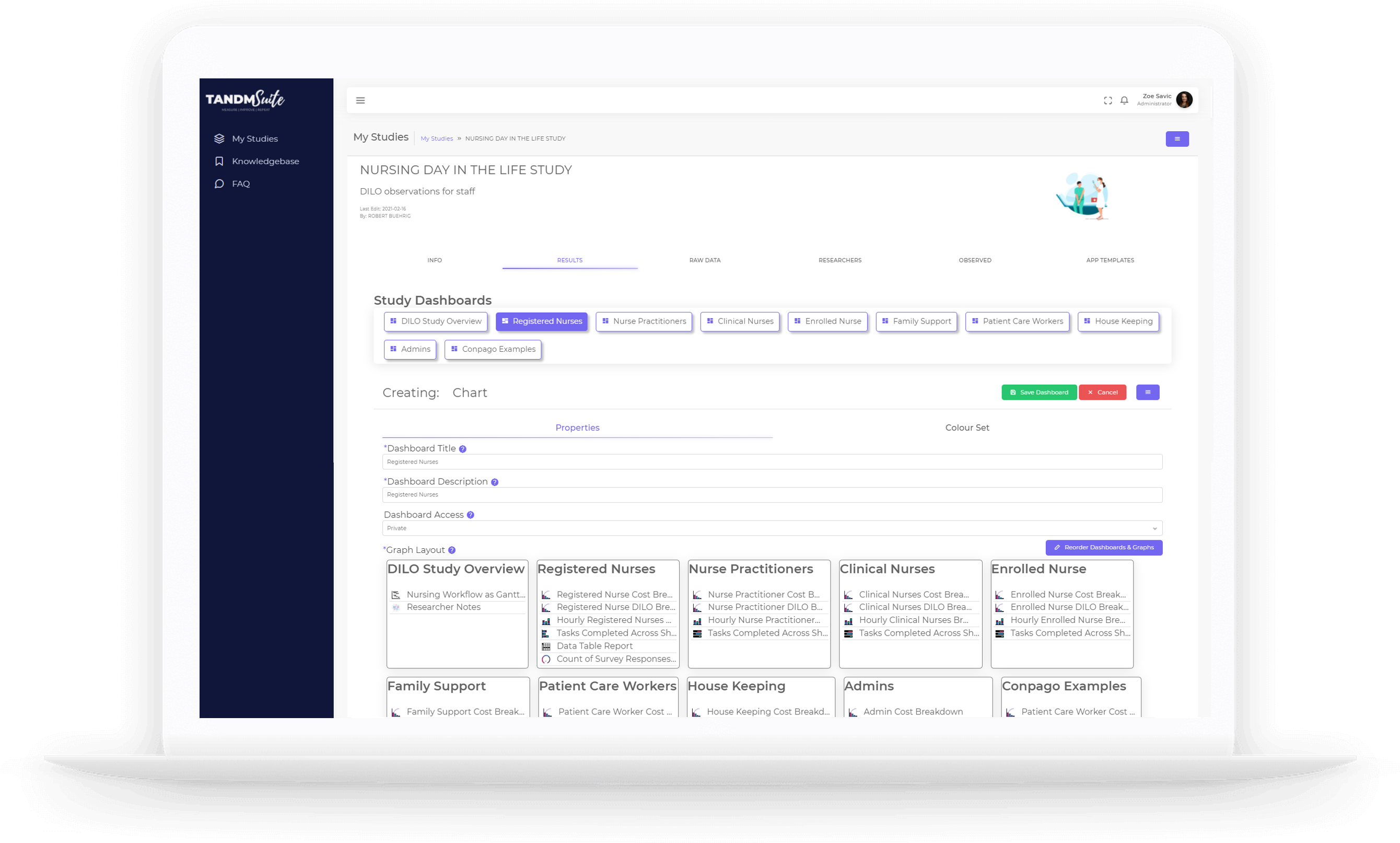Viewport: 1400px width, 843px height.
Task: Click the Data Table Report grid icon
Action: (x=545, y=646)
